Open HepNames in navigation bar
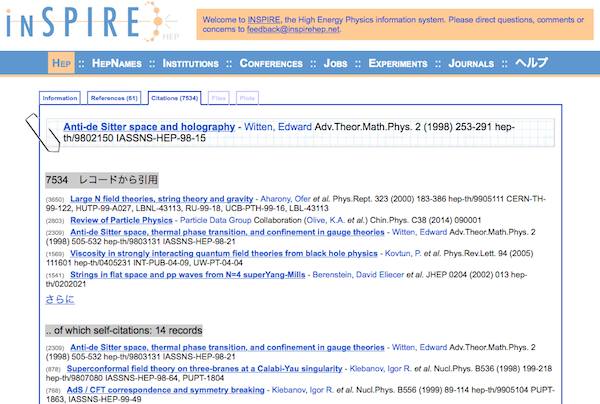The width and height of the screenshot is (600, 404). pyautogui.click(x=117, y=63)
